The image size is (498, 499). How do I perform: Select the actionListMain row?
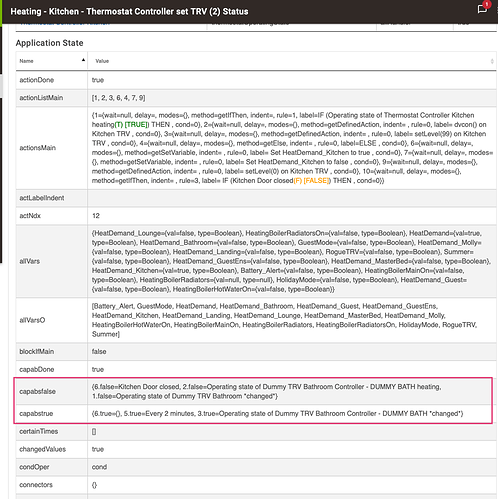[x=256, y=98]
